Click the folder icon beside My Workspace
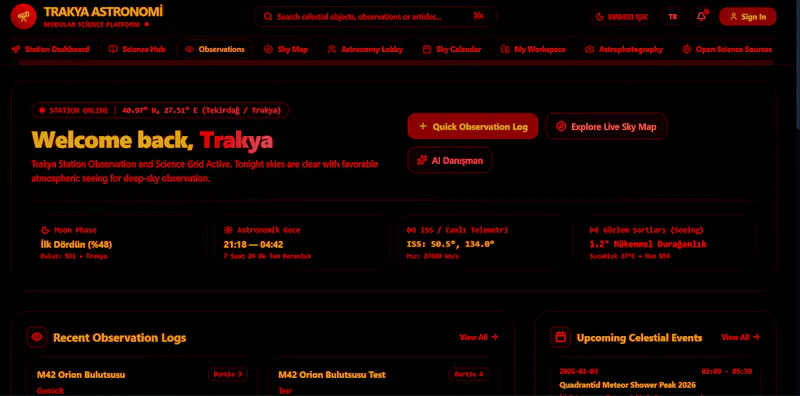Image resolution: width=800 pixels, height=396 pixels. (505, 50)
